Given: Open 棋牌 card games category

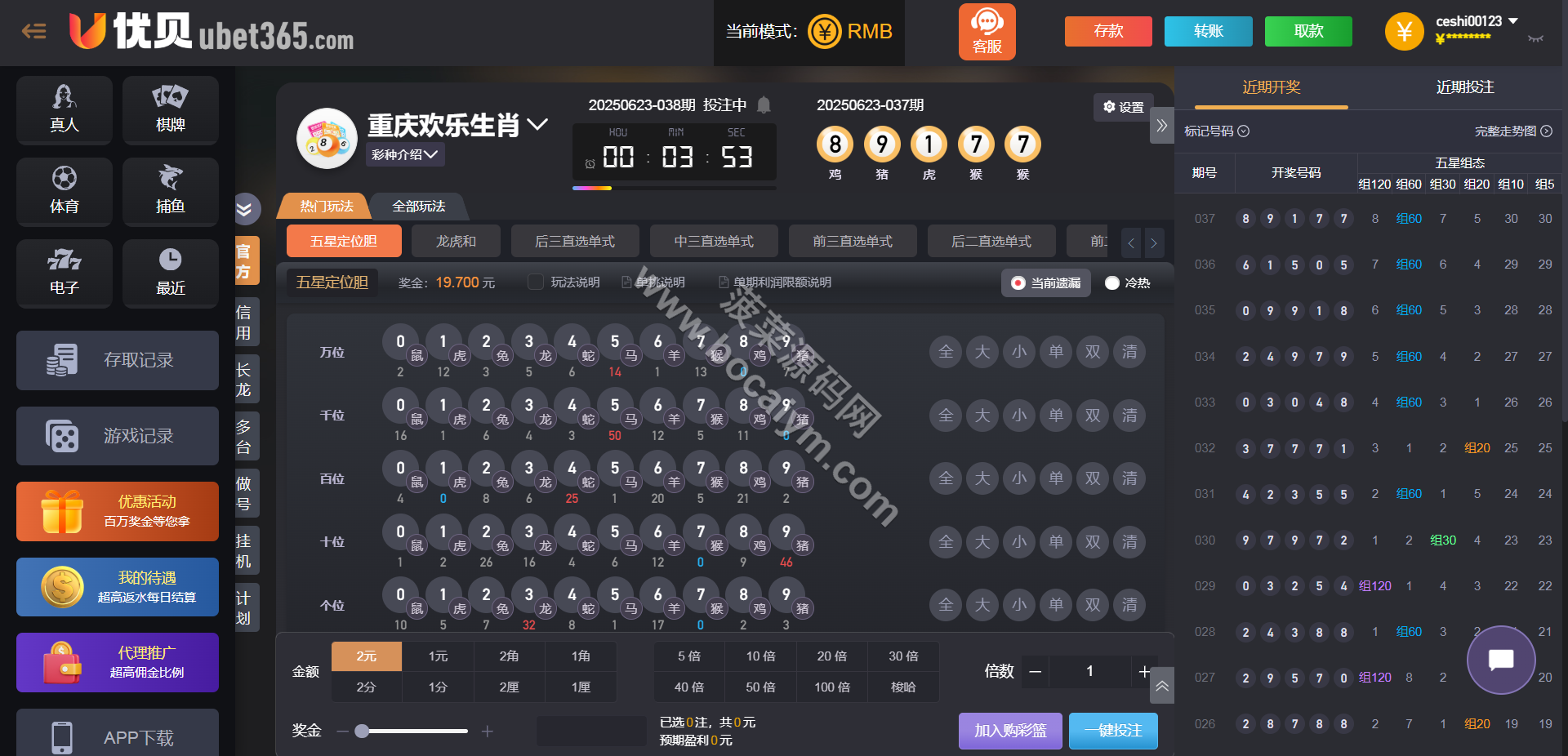Looking at the screenshot, I should click(x=171, y=109).
